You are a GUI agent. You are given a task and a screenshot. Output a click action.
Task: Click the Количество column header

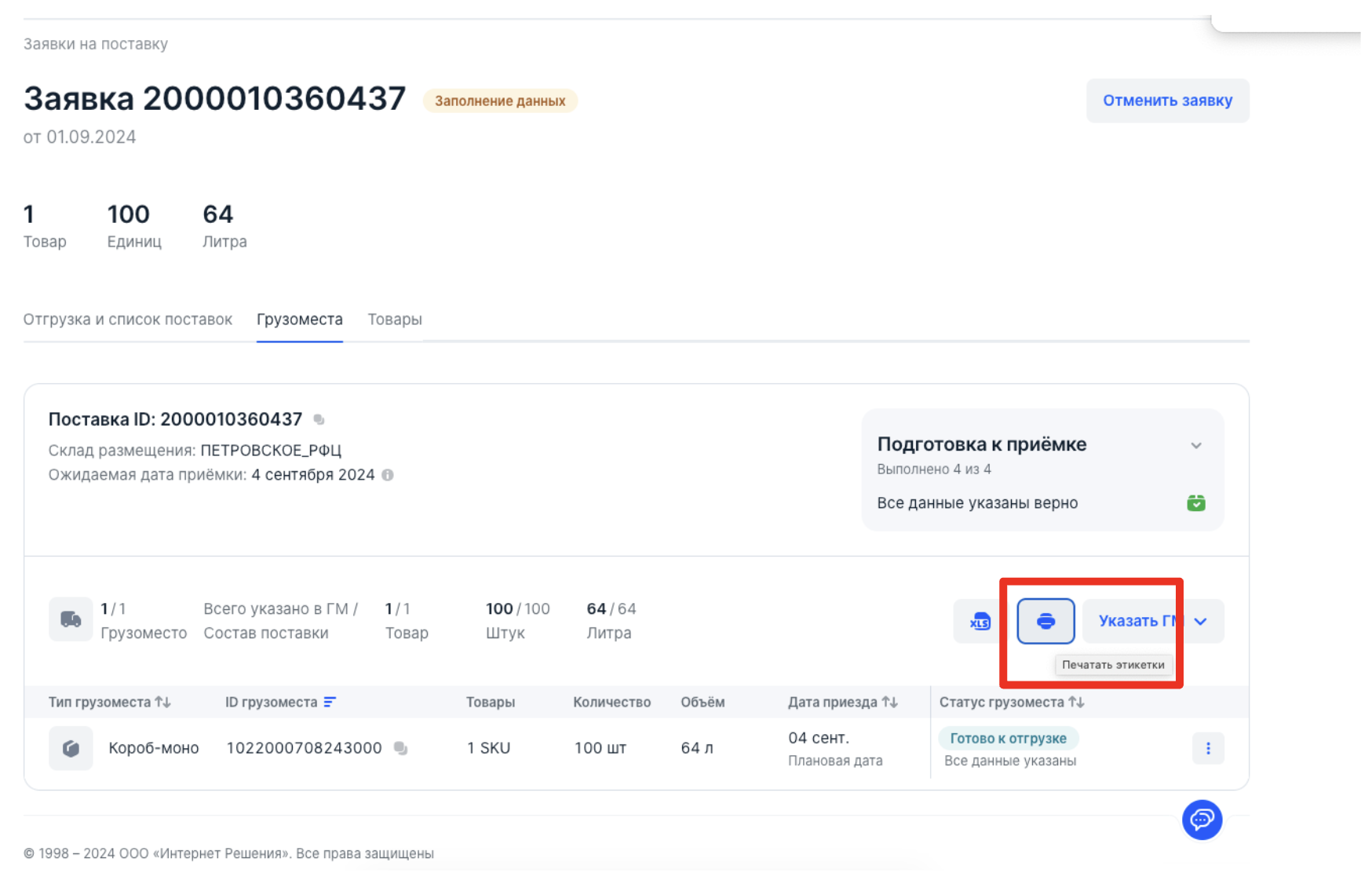(x=612, y=702)
